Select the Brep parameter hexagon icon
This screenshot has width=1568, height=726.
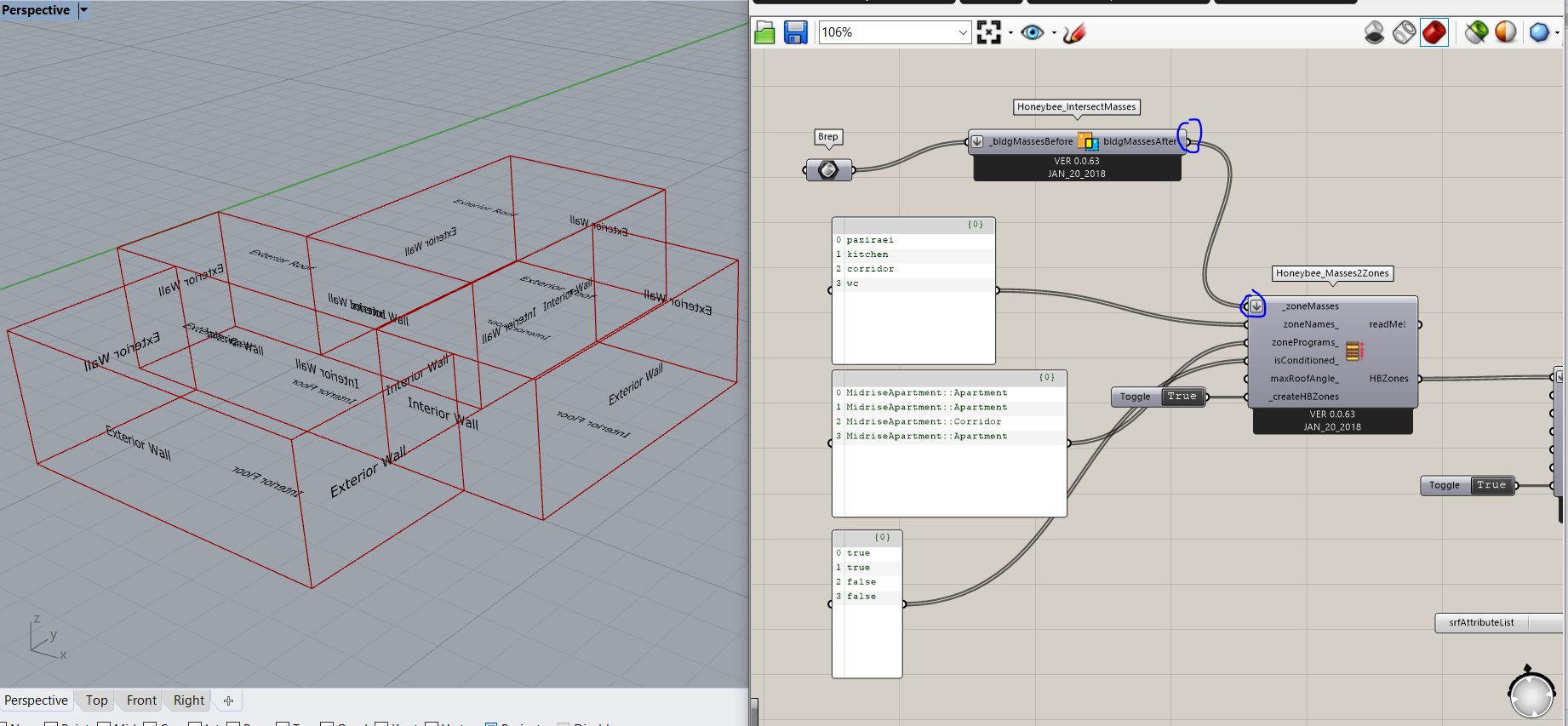[x=828, y=170]
